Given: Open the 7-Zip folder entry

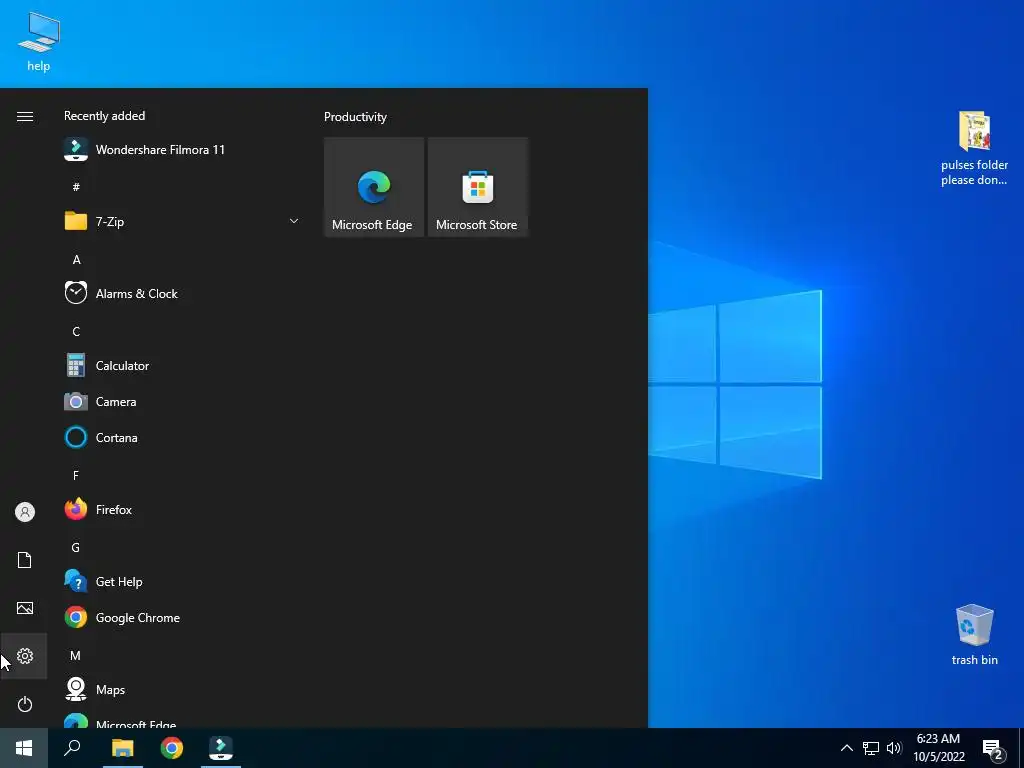Looking at the screenshot, I should point(183,221).
